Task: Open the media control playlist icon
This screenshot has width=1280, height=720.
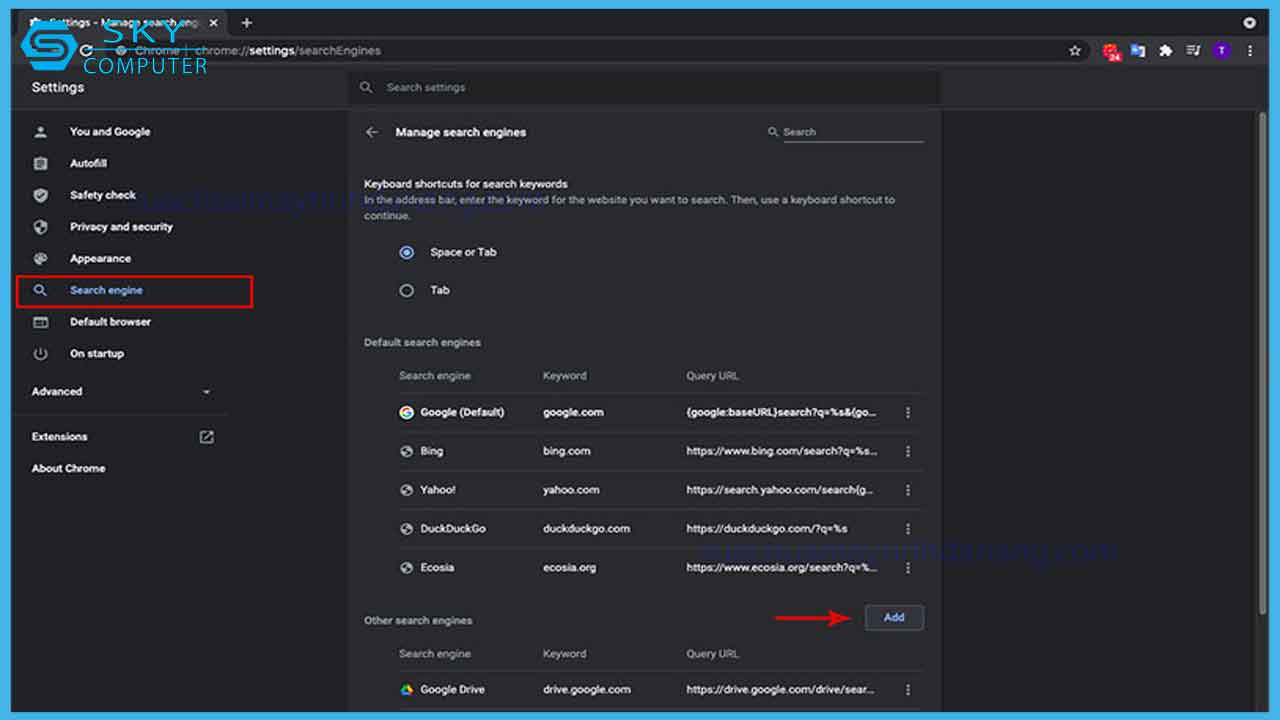Action: [x=1194, y=51]
